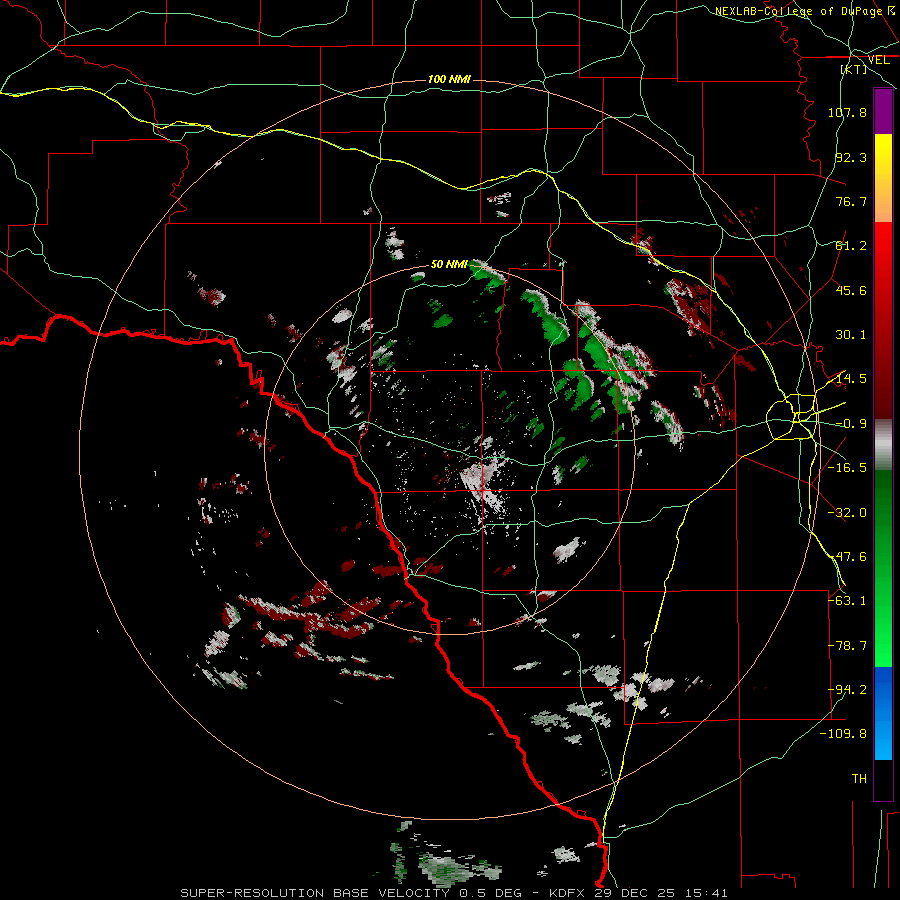Pick the gray near-zero segment of velocity bar
This screenshot has width=900, height=900.
[883, 445]
